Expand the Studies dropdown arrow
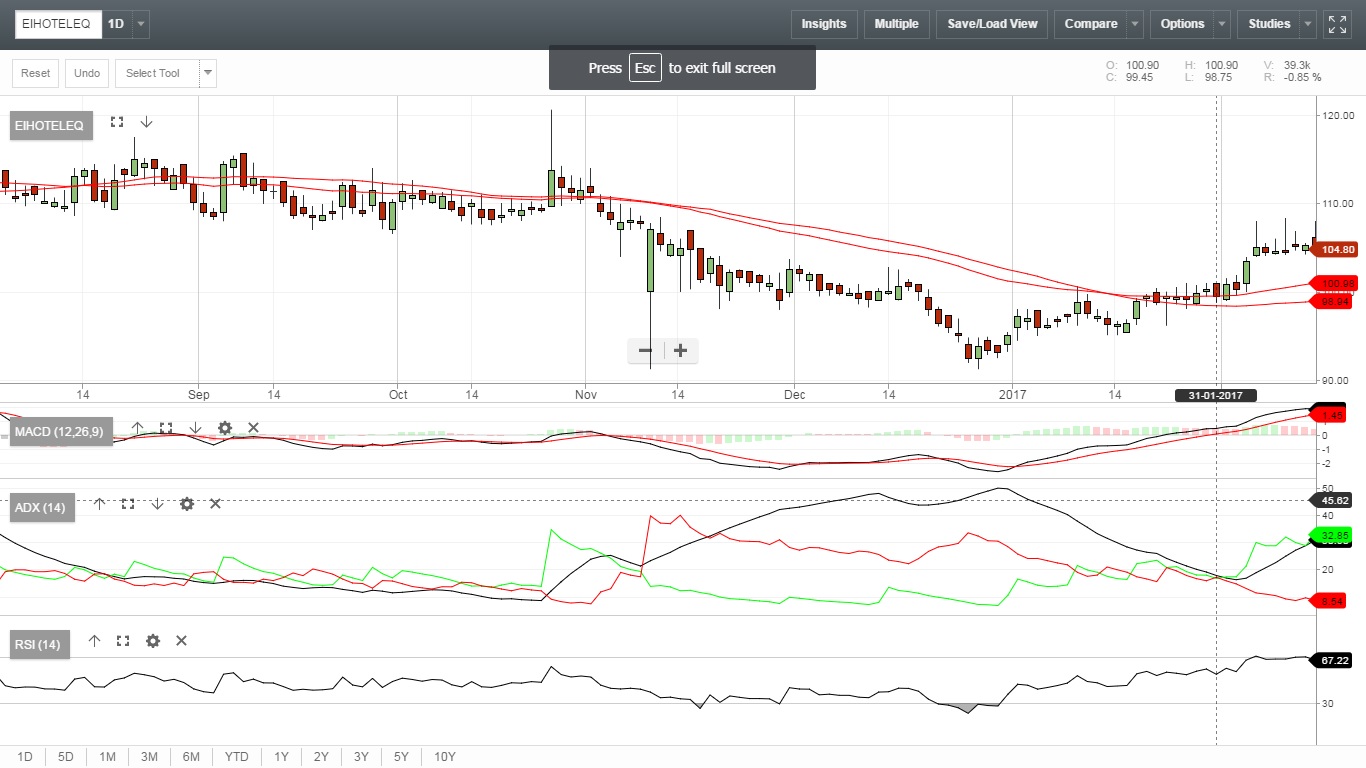 1308,24
